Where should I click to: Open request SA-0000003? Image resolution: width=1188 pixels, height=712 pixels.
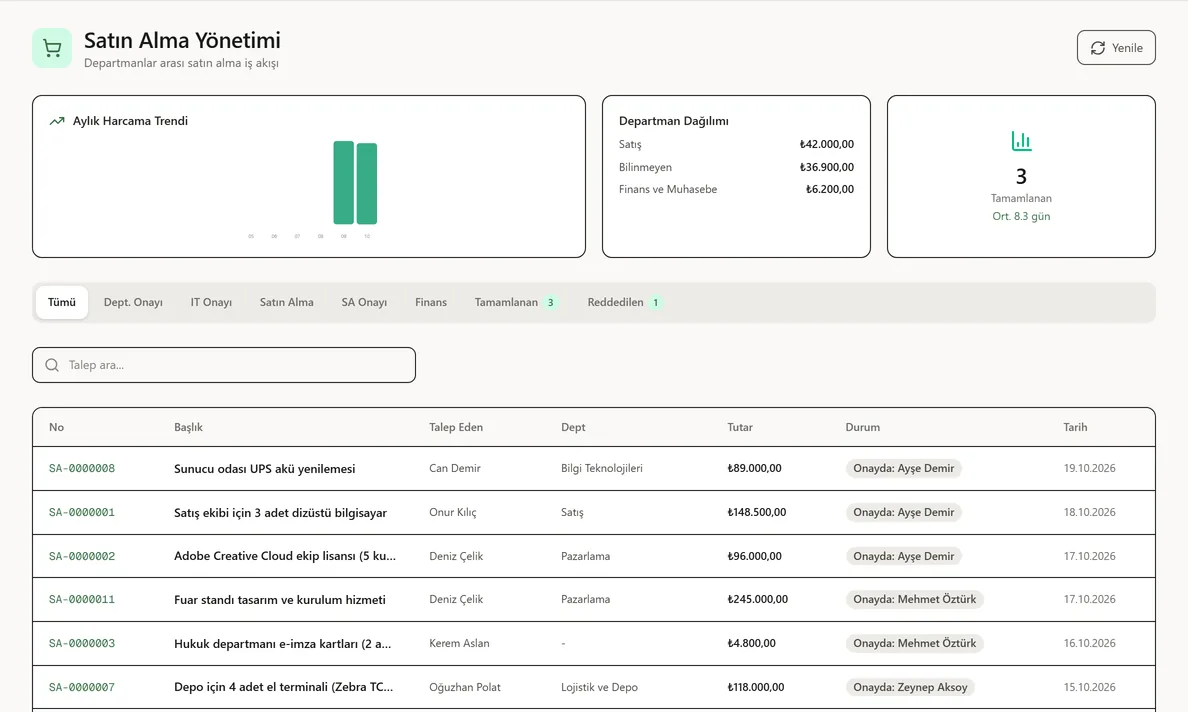click(x=82, y=643)
